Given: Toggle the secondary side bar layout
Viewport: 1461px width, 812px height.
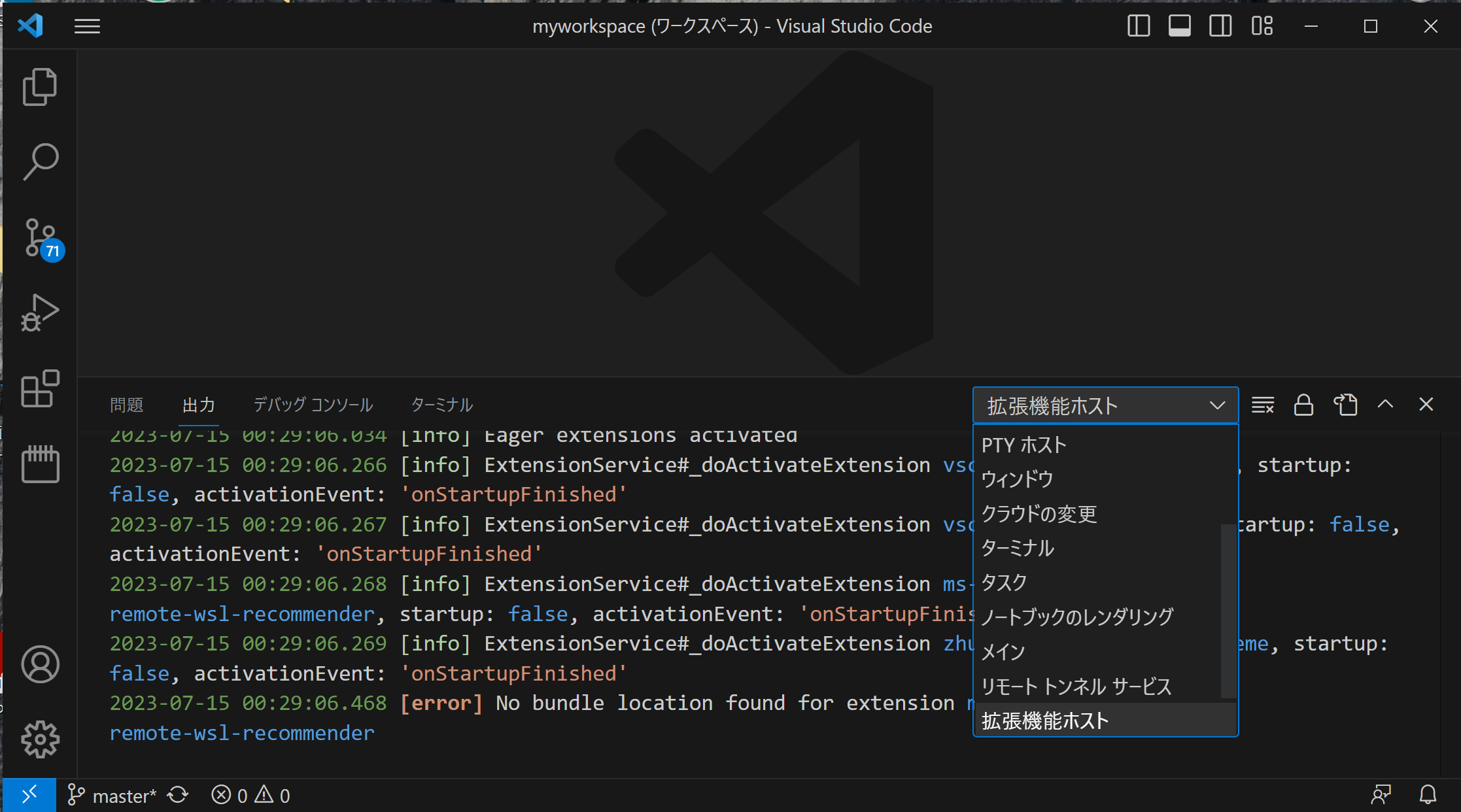Looking at the screenshot, I should point(1220,26).
